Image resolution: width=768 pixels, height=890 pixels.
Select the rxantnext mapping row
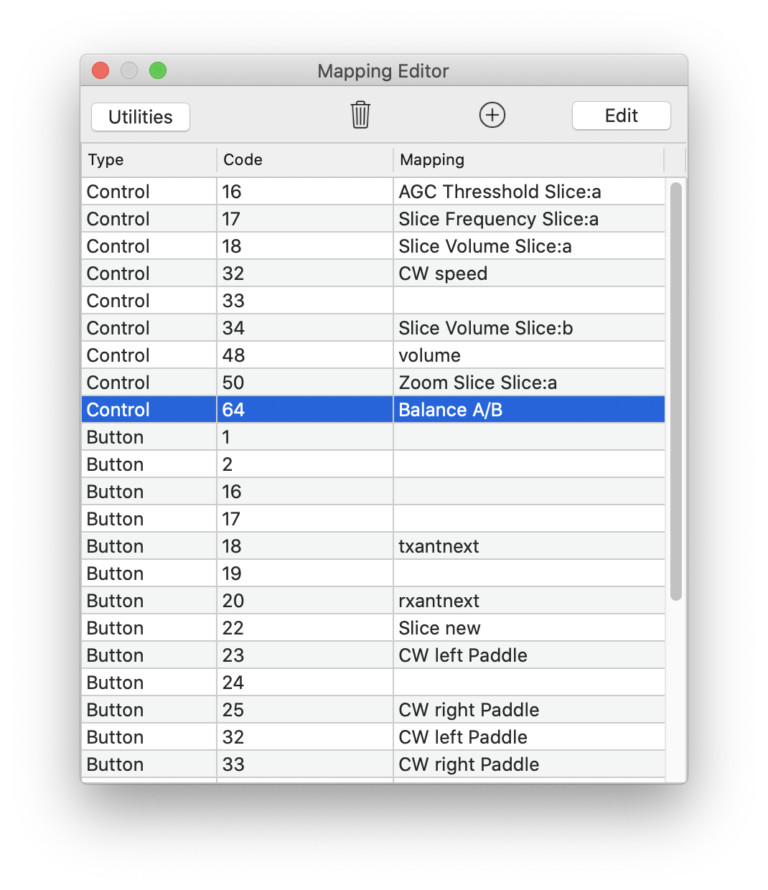(x=373, y=601)
